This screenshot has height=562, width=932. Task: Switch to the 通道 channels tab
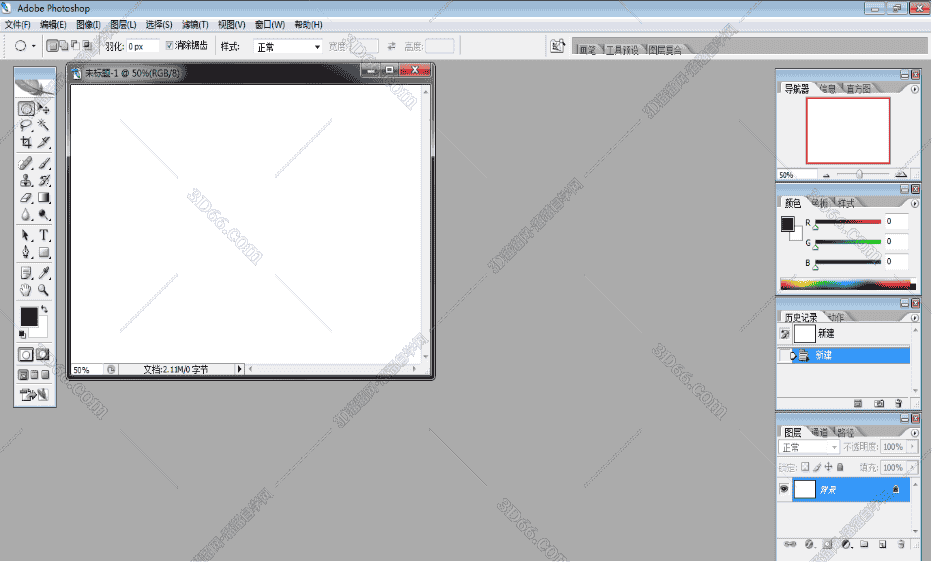(x=819, y=432)
